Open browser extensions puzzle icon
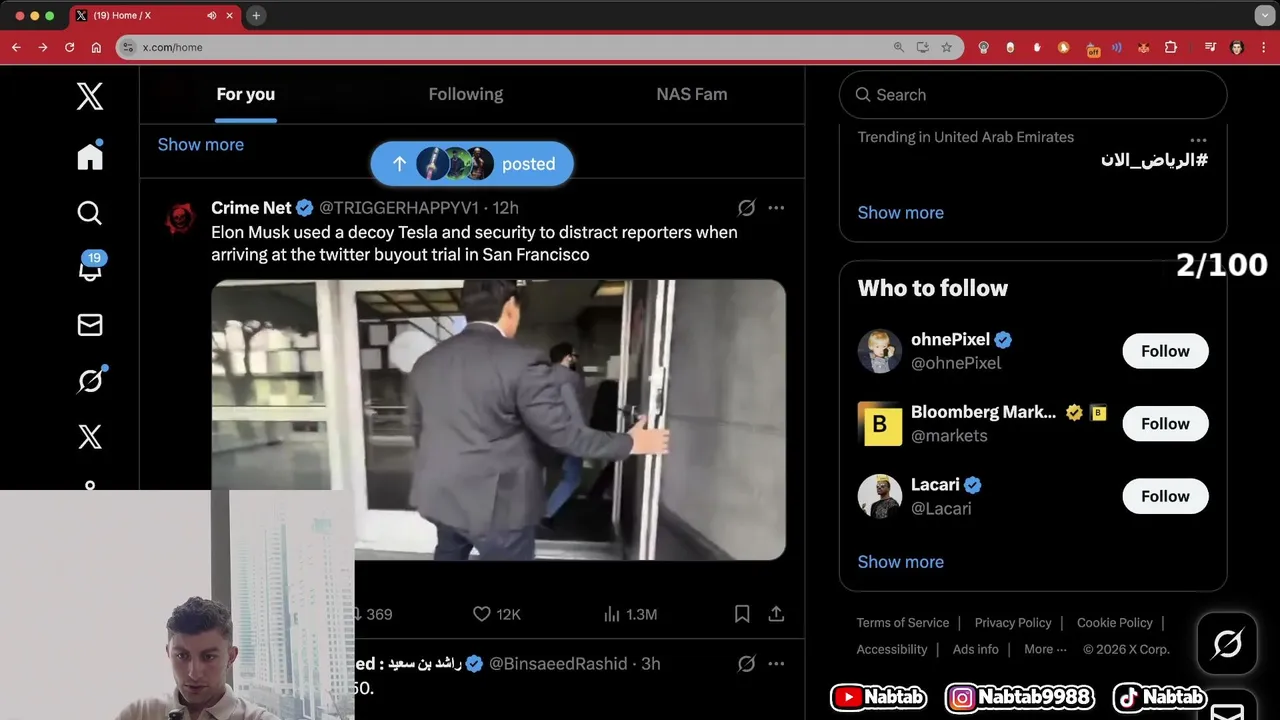The width and height of the screenshot is (1280, 720). (1171, 47)
